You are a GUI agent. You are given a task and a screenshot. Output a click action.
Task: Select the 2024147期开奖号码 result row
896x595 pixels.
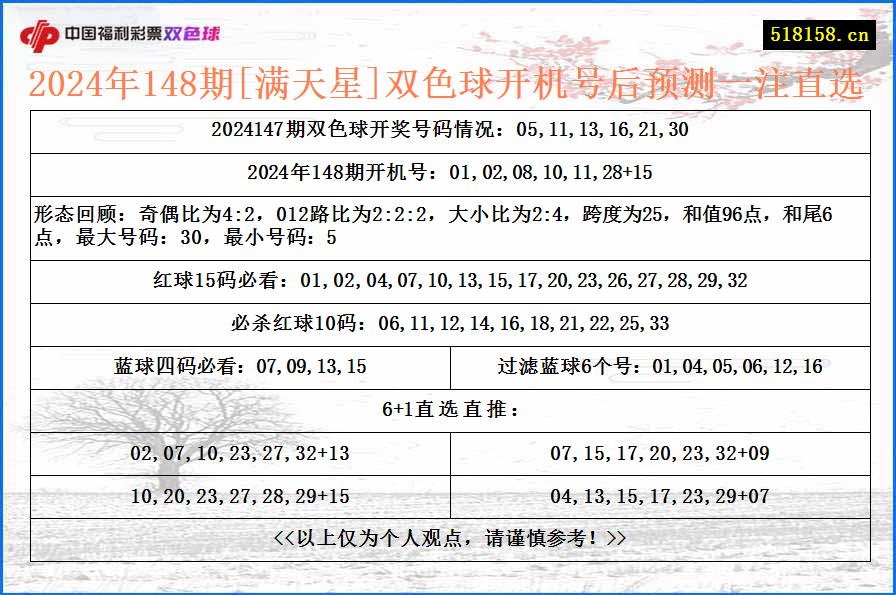[448, 128]
